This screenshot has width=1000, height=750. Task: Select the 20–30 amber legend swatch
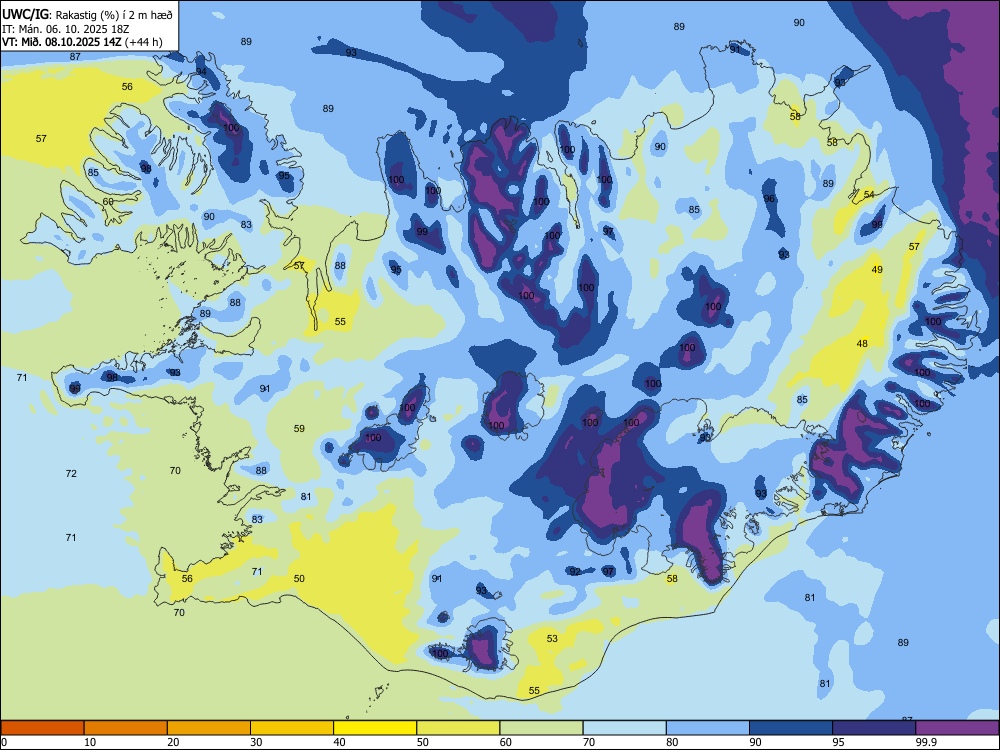click(x=209, y=728)
